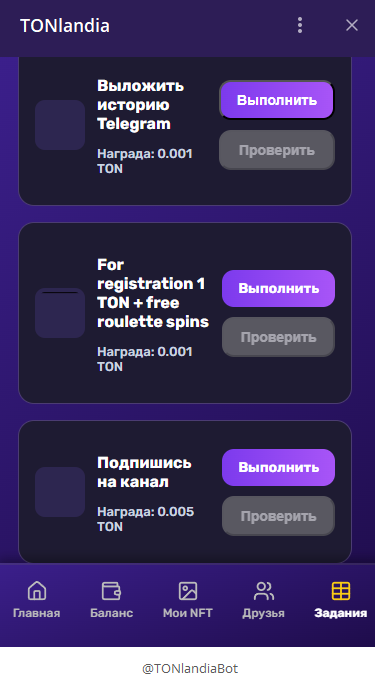This screenshot has height=686, width=375.
Task: Open the Мои NFT image icon
Action: (x=188, y=591)
